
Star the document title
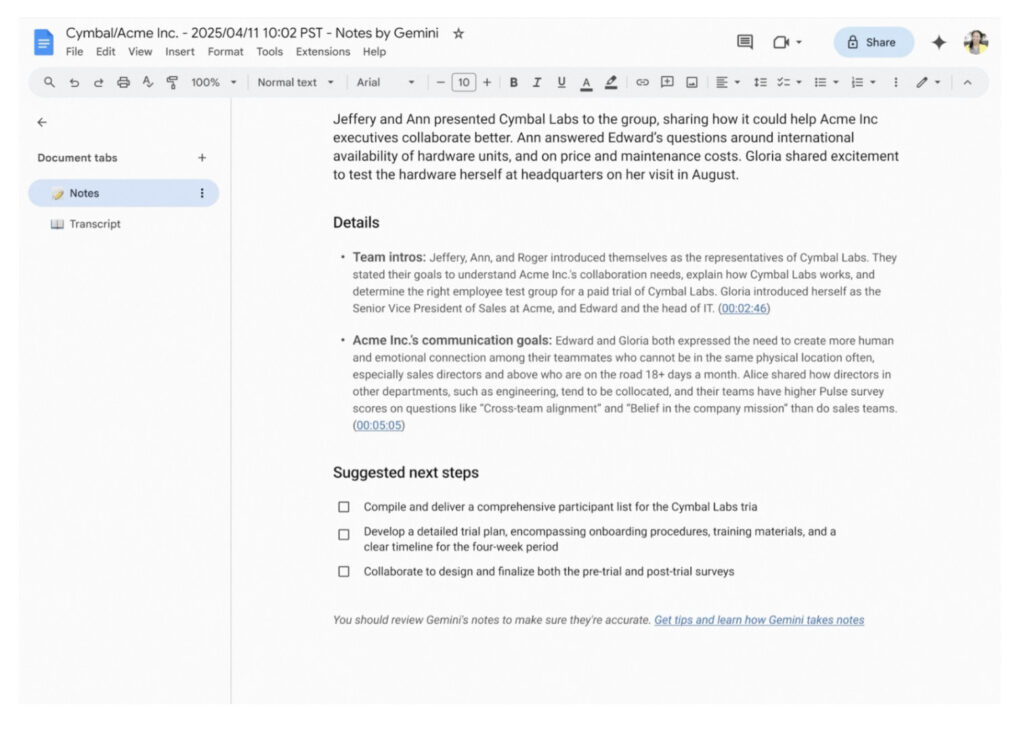458,33
